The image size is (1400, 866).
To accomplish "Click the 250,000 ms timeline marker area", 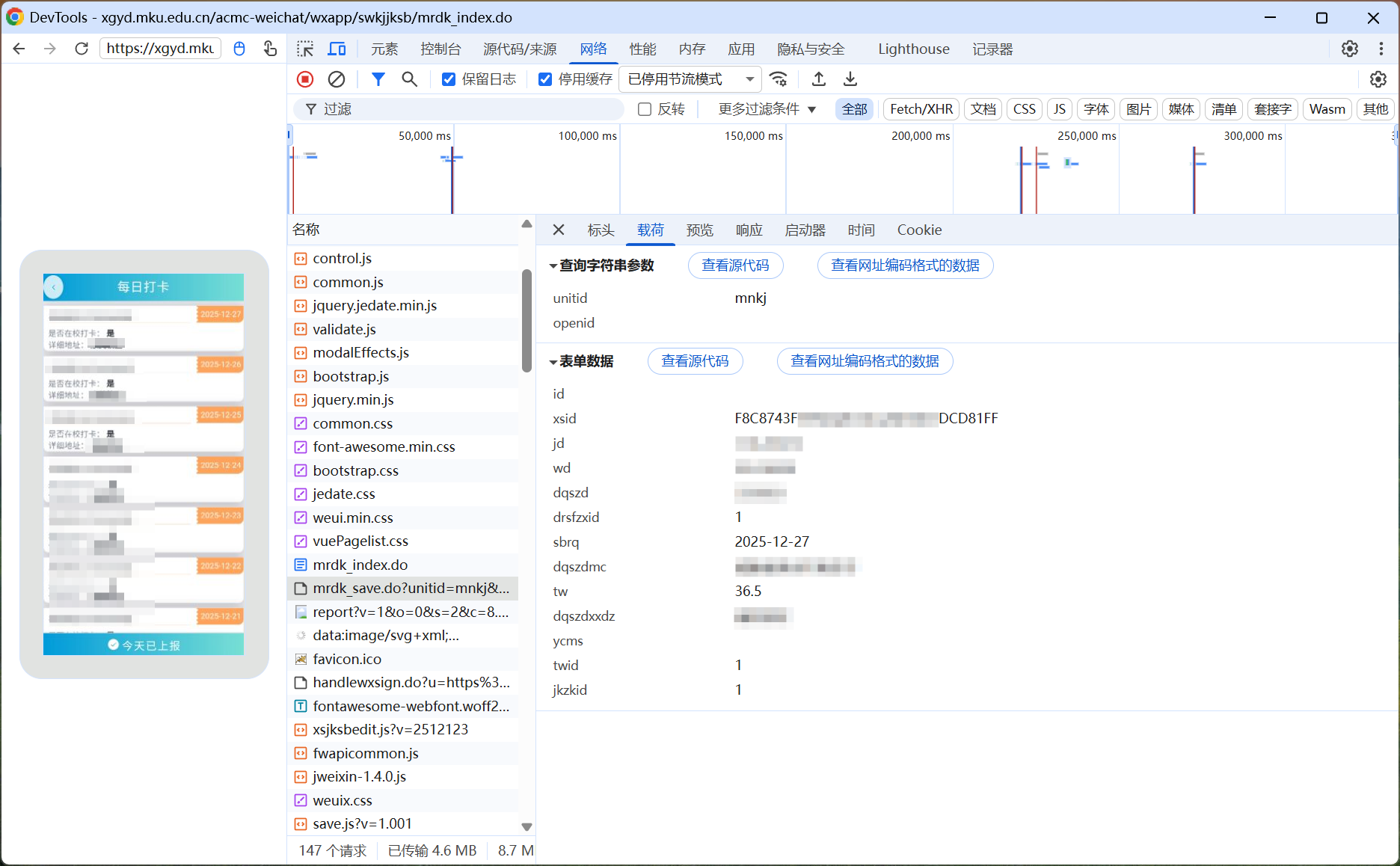I will [x=1086, y=136].
